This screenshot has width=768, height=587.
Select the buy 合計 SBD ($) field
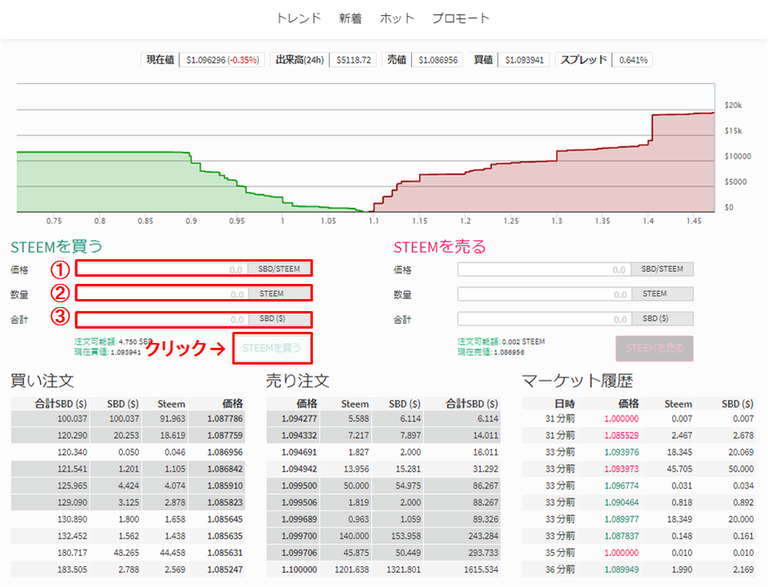pos(160,319)
